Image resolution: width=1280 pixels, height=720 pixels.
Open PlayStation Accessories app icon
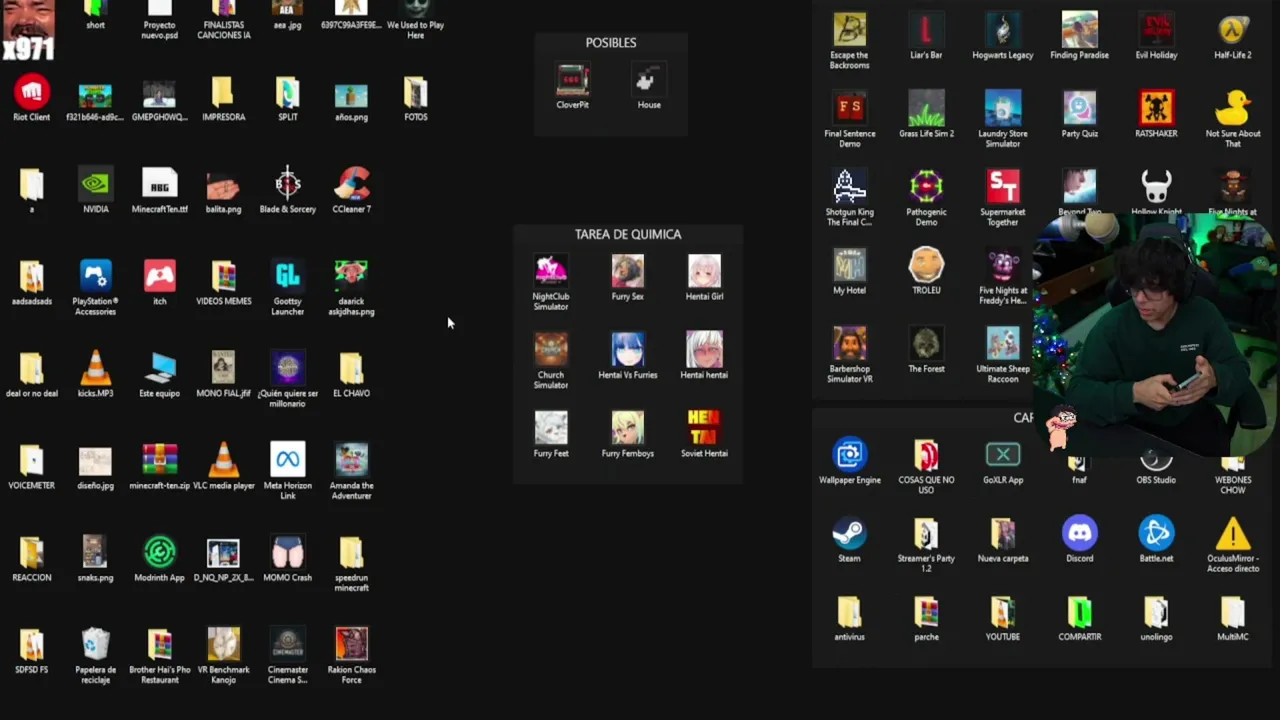point(96,277)
